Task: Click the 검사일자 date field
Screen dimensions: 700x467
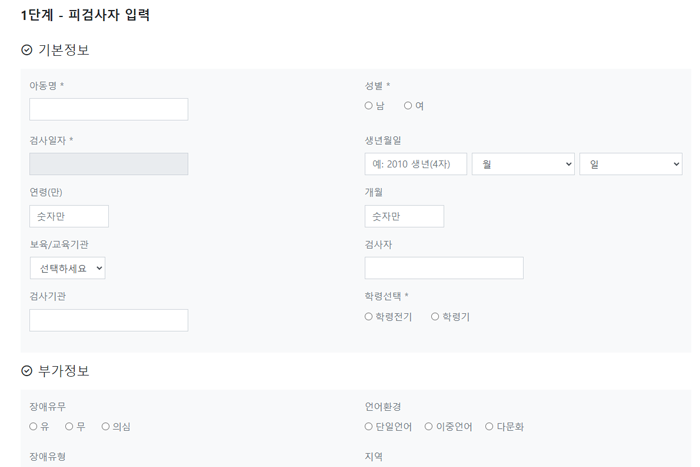Action: tap(108, 164)
